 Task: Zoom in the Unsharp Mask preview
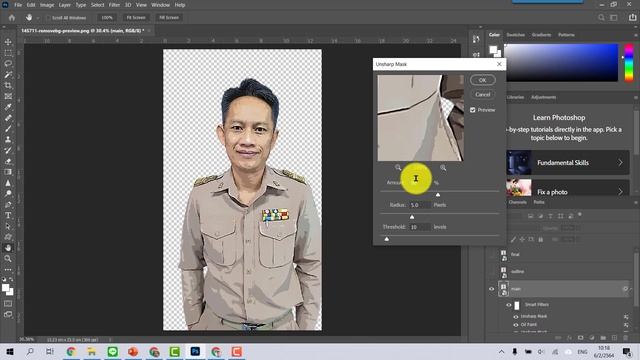point(443,167)
